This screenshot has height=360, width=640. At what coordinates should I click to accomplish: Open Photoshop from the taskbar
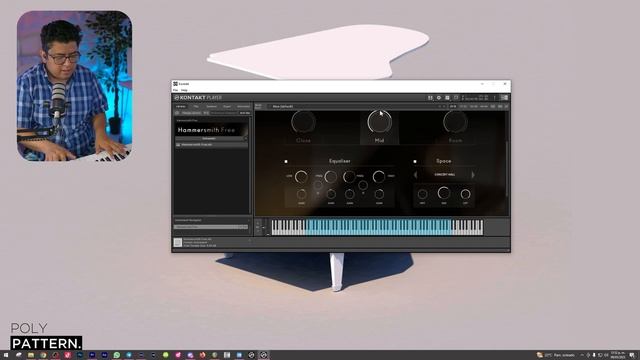[80, 355]
